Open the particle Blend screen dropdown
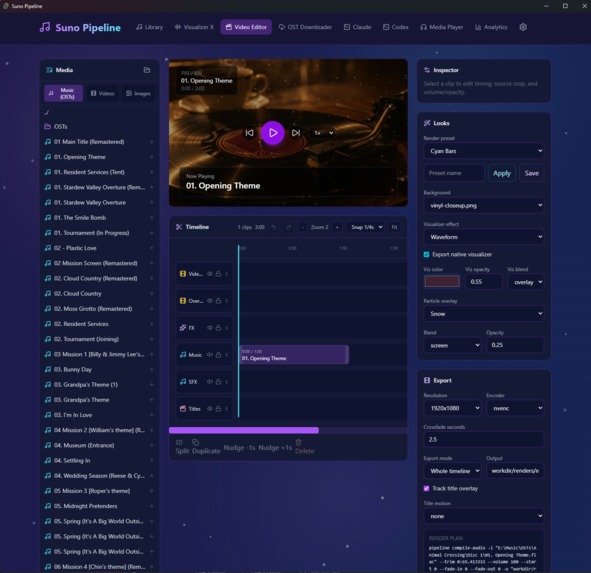 (452, 345)
